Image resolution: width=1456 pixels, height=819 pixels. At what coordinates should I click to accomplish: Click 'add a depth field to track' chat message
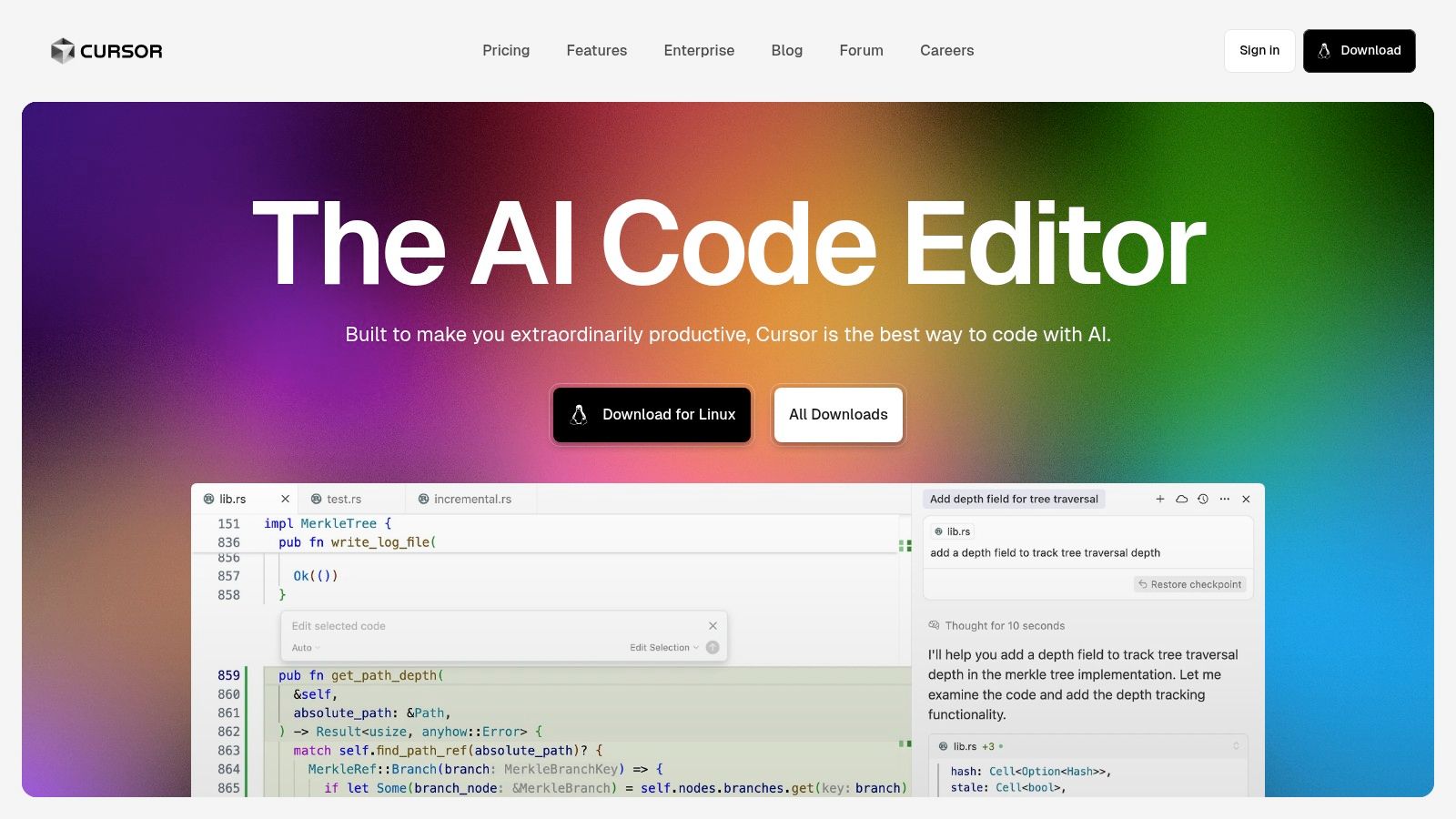click(1045, 552)
